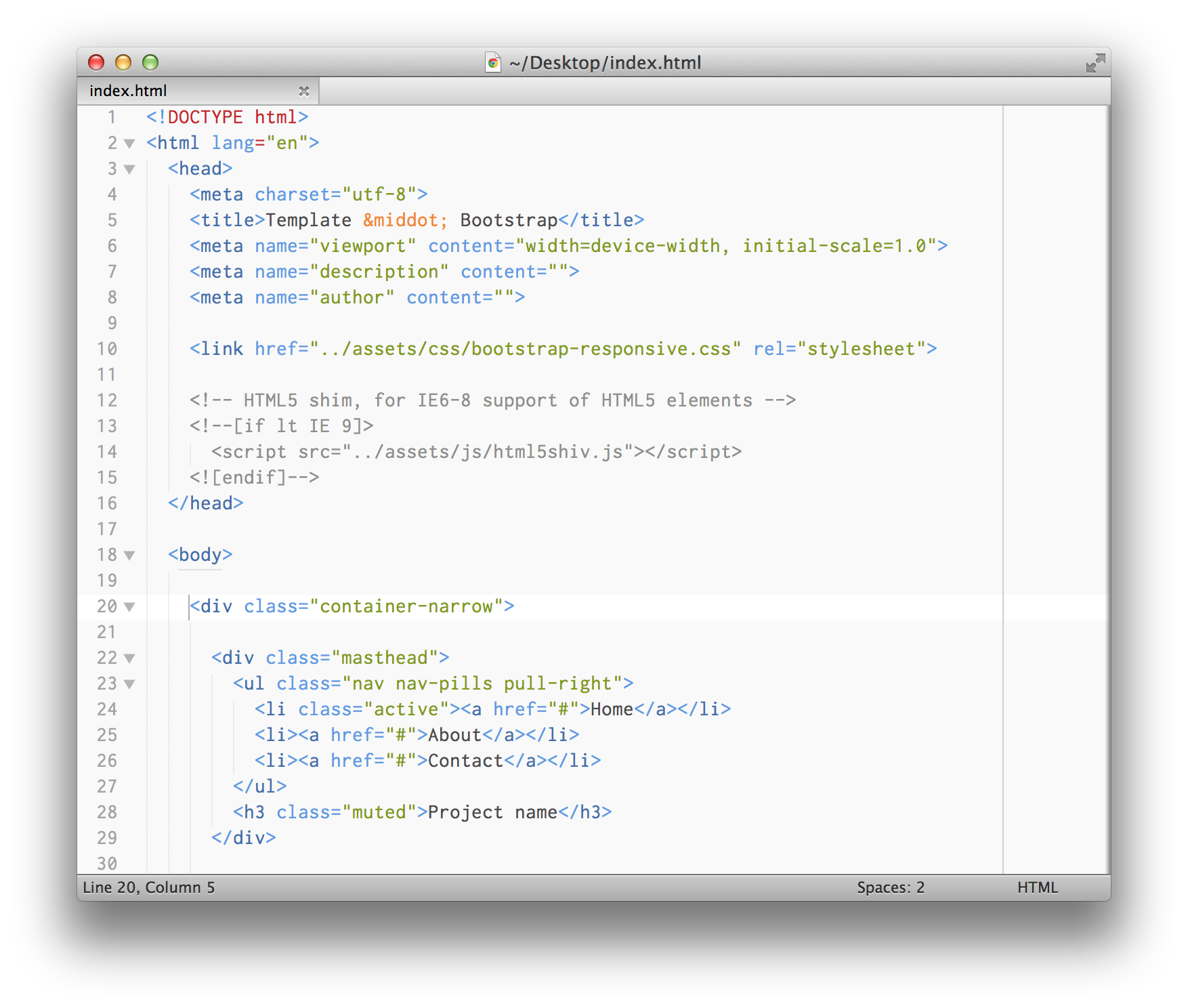Open the HTML syntax selector in status bar

coord(1038,887)
